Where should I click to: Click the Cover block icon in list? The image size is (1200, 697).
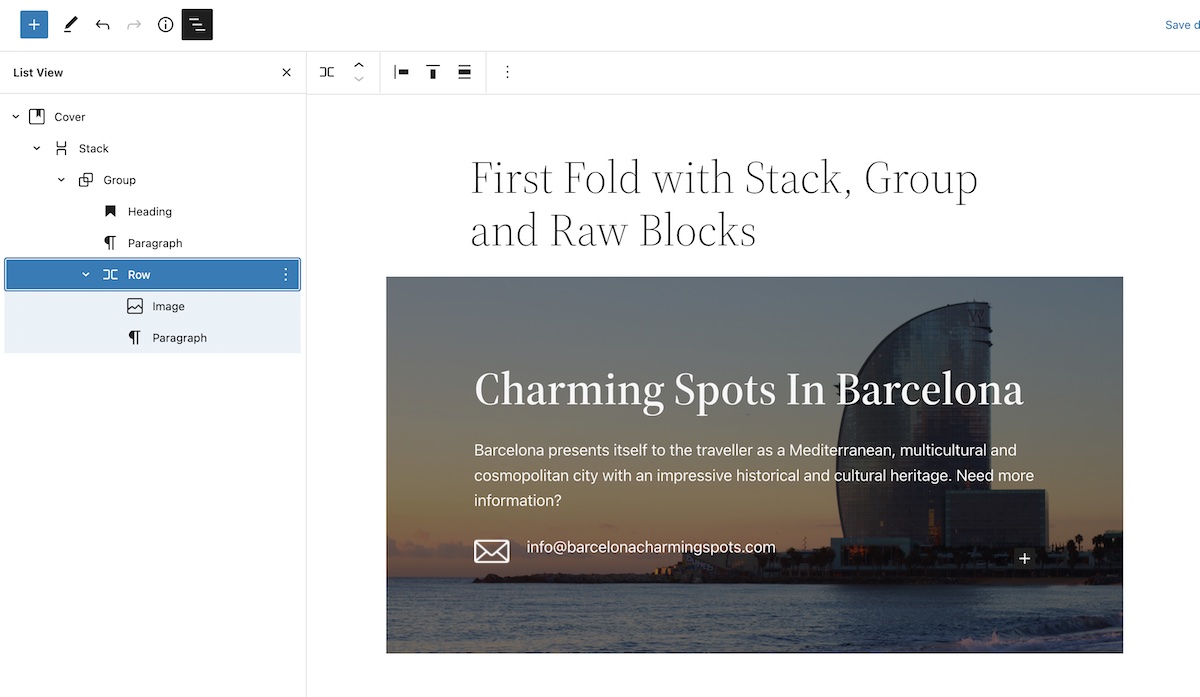click(37, 117)
